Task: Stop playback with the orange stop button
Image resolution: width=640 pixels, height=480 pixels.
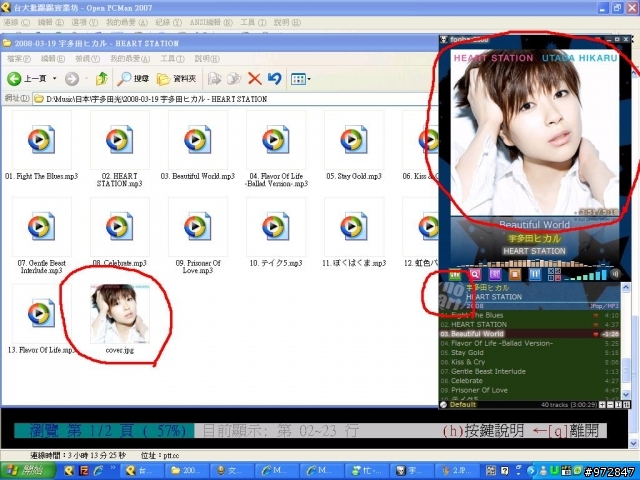Action: (515, 274)
